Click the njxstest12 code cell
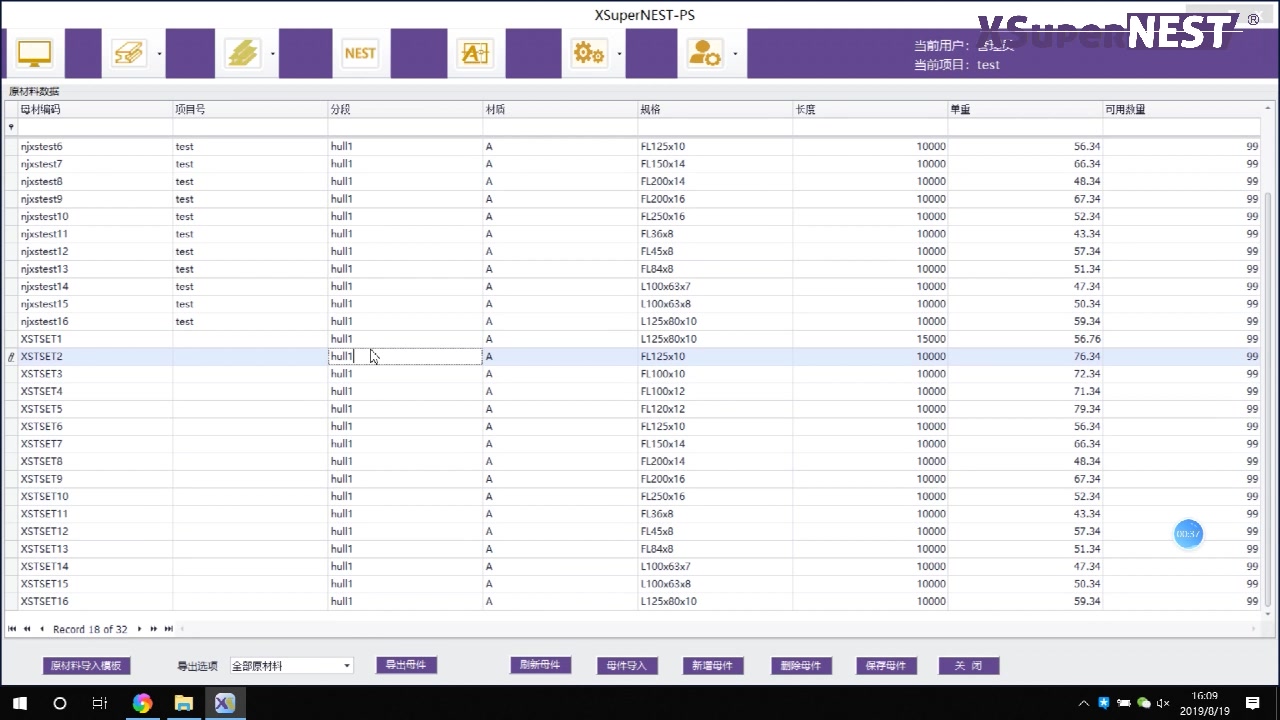 (95, 252)
